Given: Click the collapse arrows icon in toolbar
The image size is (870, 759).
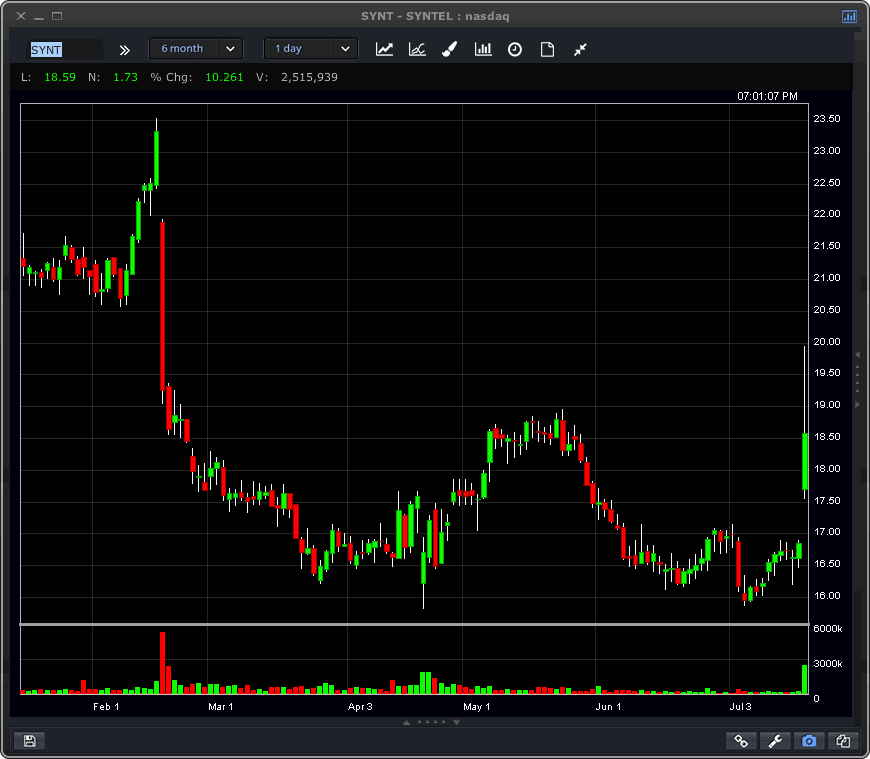Looking at the screenshot, I should point(580,49).
